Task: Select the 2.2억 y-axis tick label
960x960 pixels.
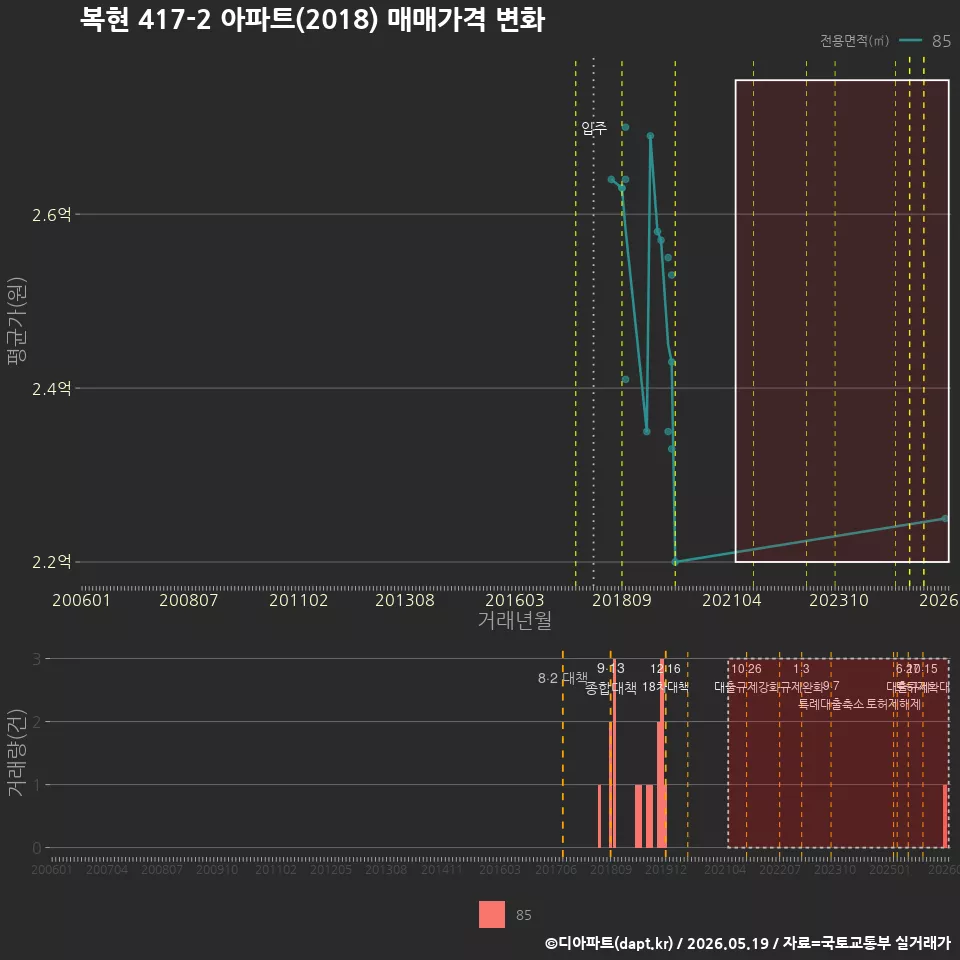Action: click(x=51, y=561)
